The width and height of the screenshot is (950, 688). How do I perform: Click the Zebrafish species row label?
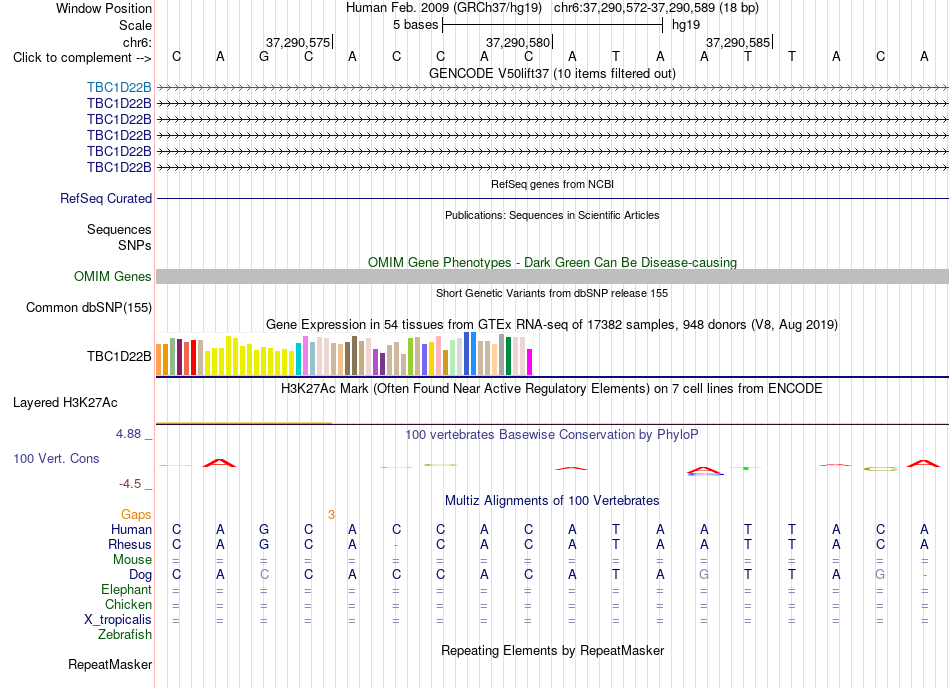(125, 635)
